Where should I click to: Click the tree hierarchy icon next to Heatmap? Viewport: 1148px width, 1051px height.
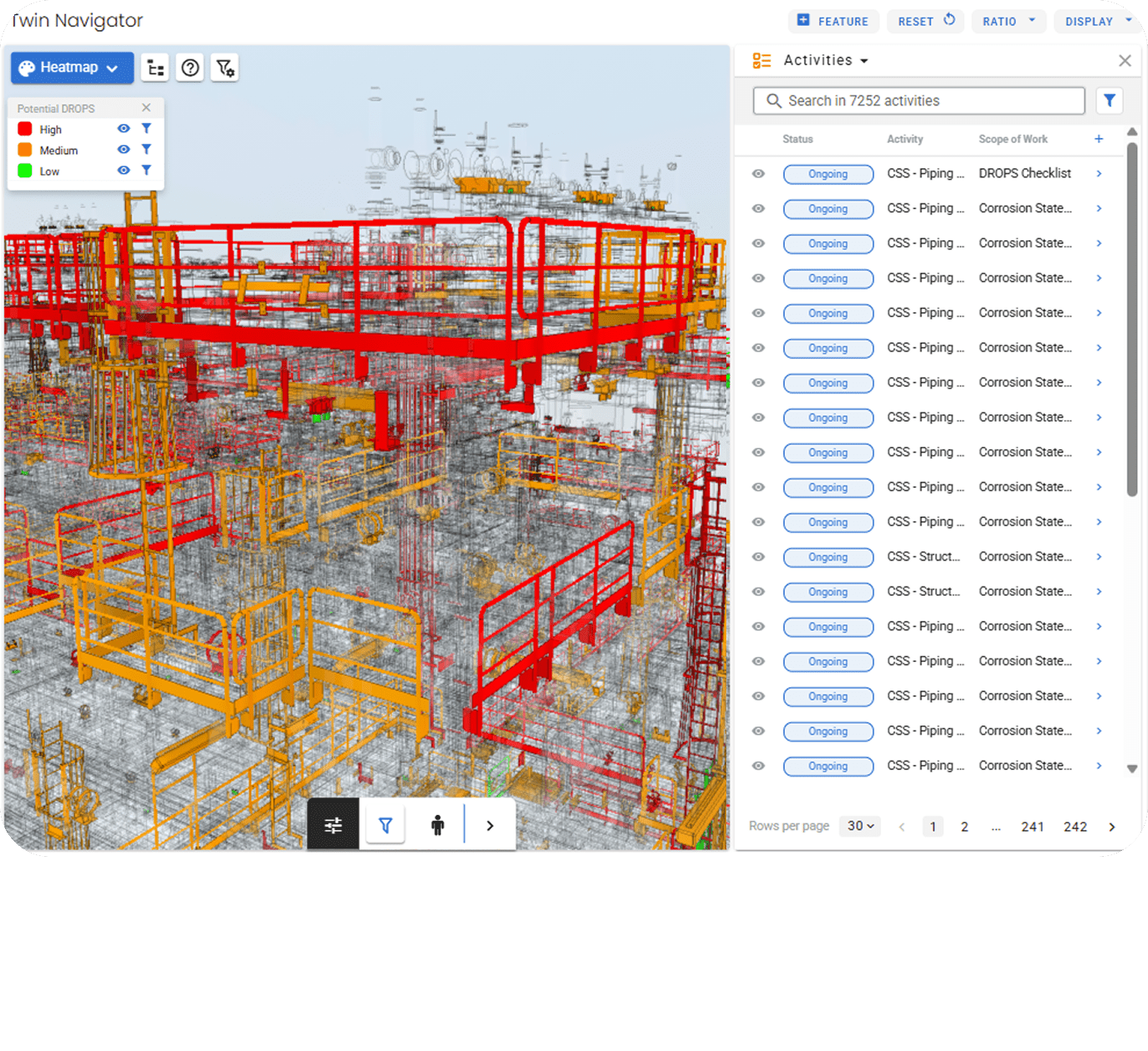[x=156, y=68]
